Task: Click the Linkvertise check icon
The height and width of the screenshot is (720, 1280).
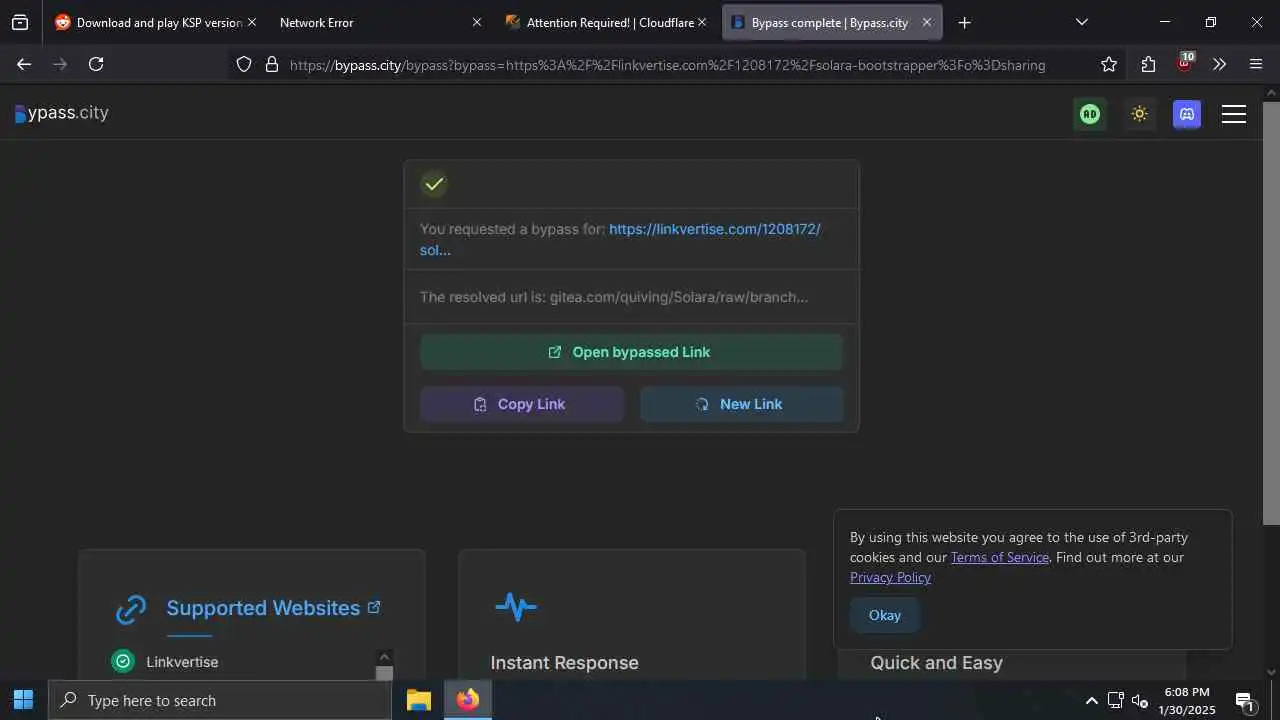Action: click(123, 662)
